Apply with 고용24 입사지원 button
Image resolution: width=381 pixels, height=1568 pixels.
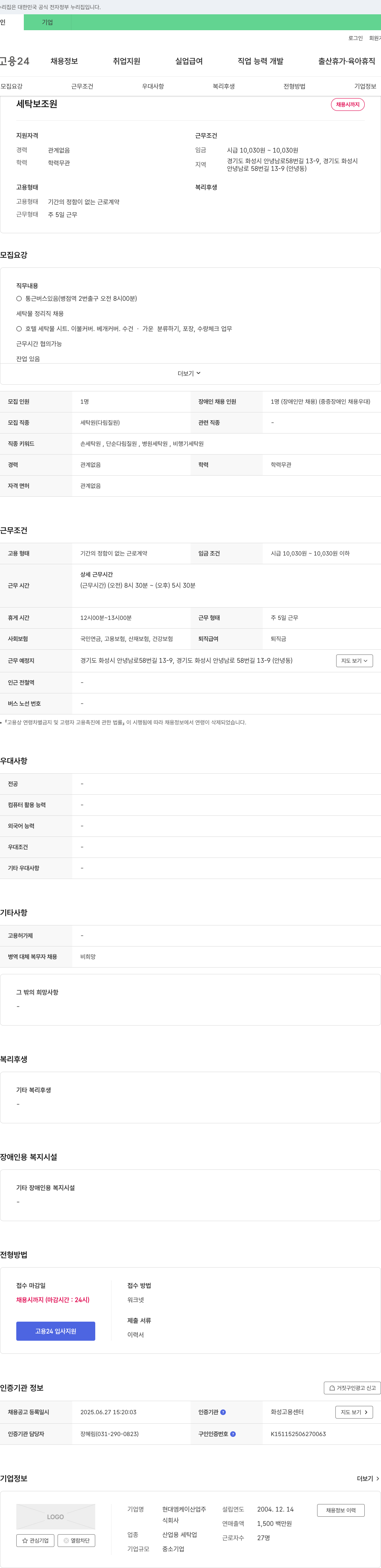point(55,1331)
